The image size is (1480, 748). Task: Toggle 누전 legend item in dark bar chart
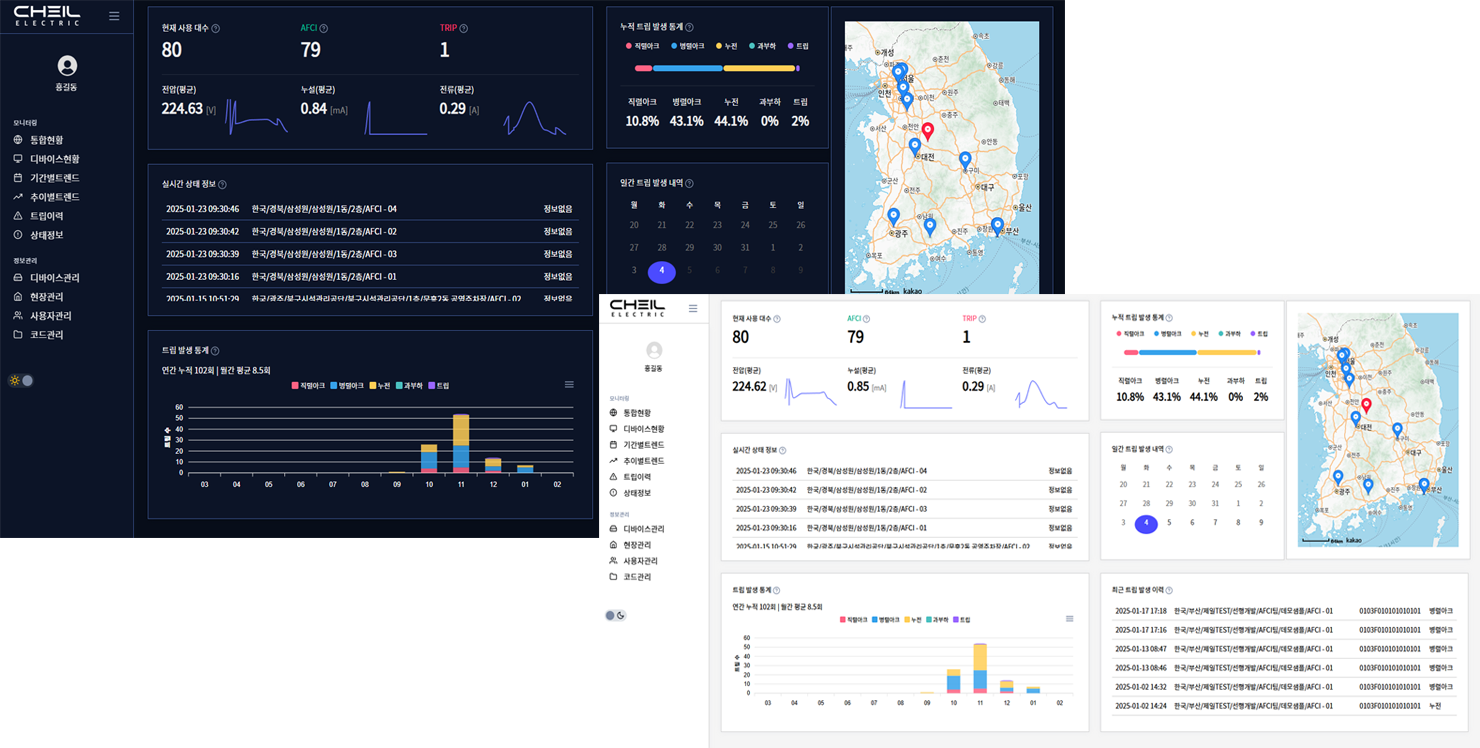pyautogui.click(x=379, y=385)
